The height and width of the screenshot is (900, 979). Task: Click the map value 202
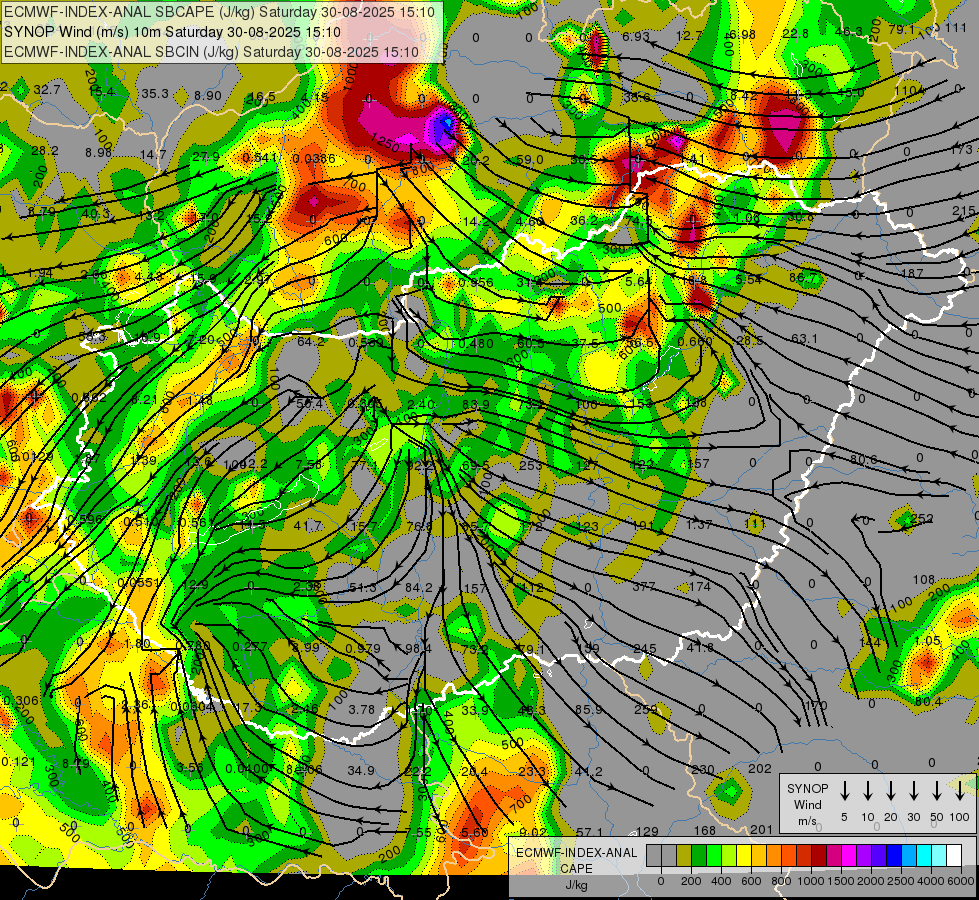tap(760, 768)
